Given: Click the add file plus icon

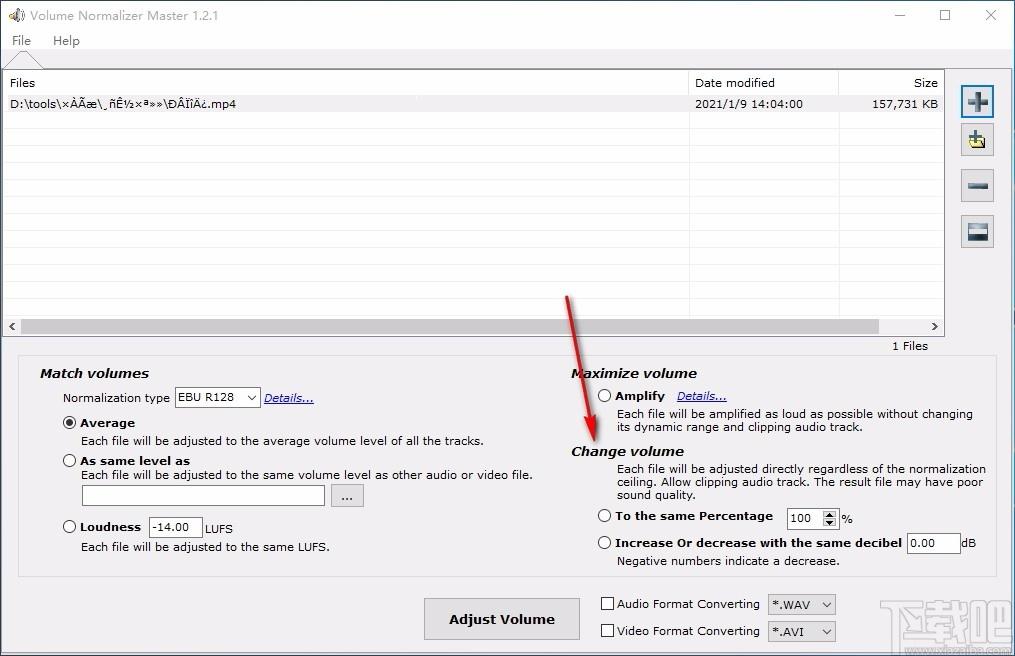Looking at the screenshot, I should (x=977, y=102).
